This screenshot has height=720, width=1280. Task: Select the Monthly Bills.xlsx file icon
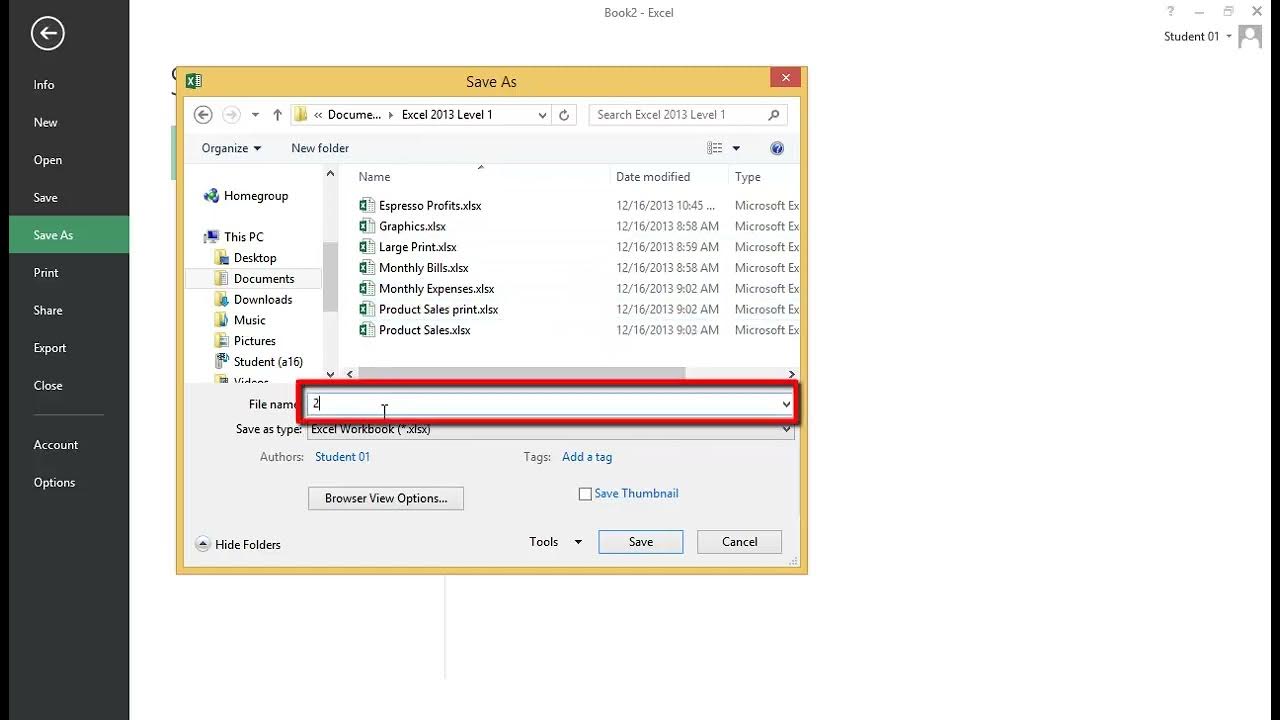pyautogui.click(x=366, y=268)
